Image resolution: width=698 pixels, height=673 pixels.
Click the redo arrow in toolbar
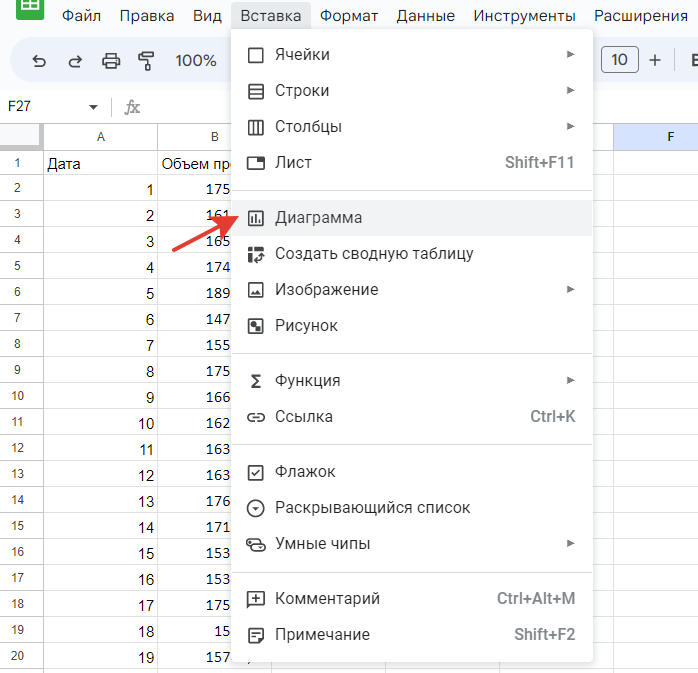click(x=74, y=61)
